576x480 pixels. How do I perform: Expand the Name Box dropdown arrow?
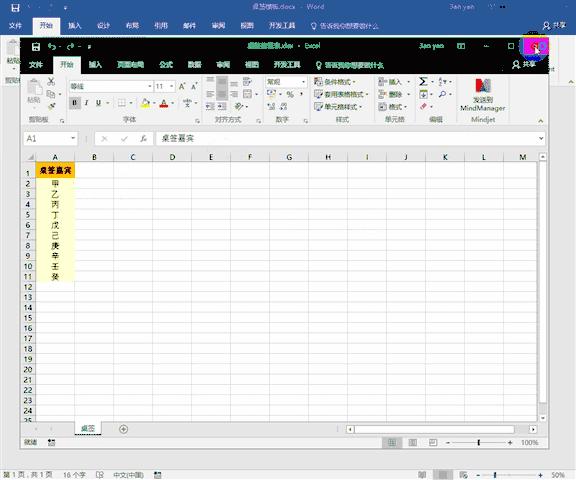point(73,138)
